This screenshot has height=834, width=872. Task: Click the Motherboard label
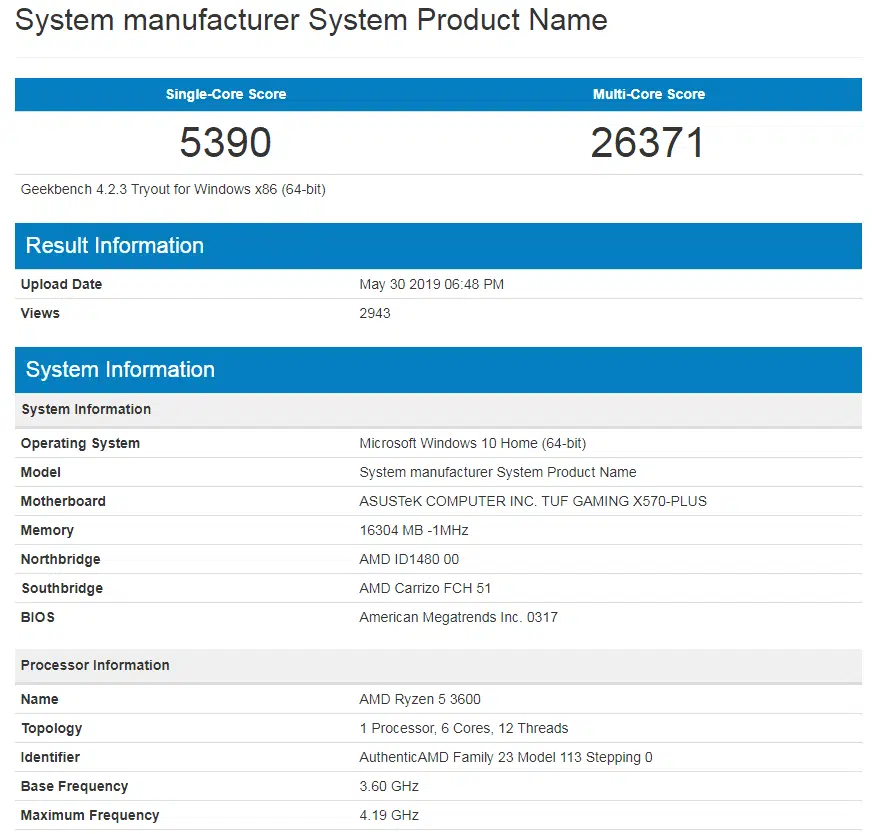click(x=63, y=501)
